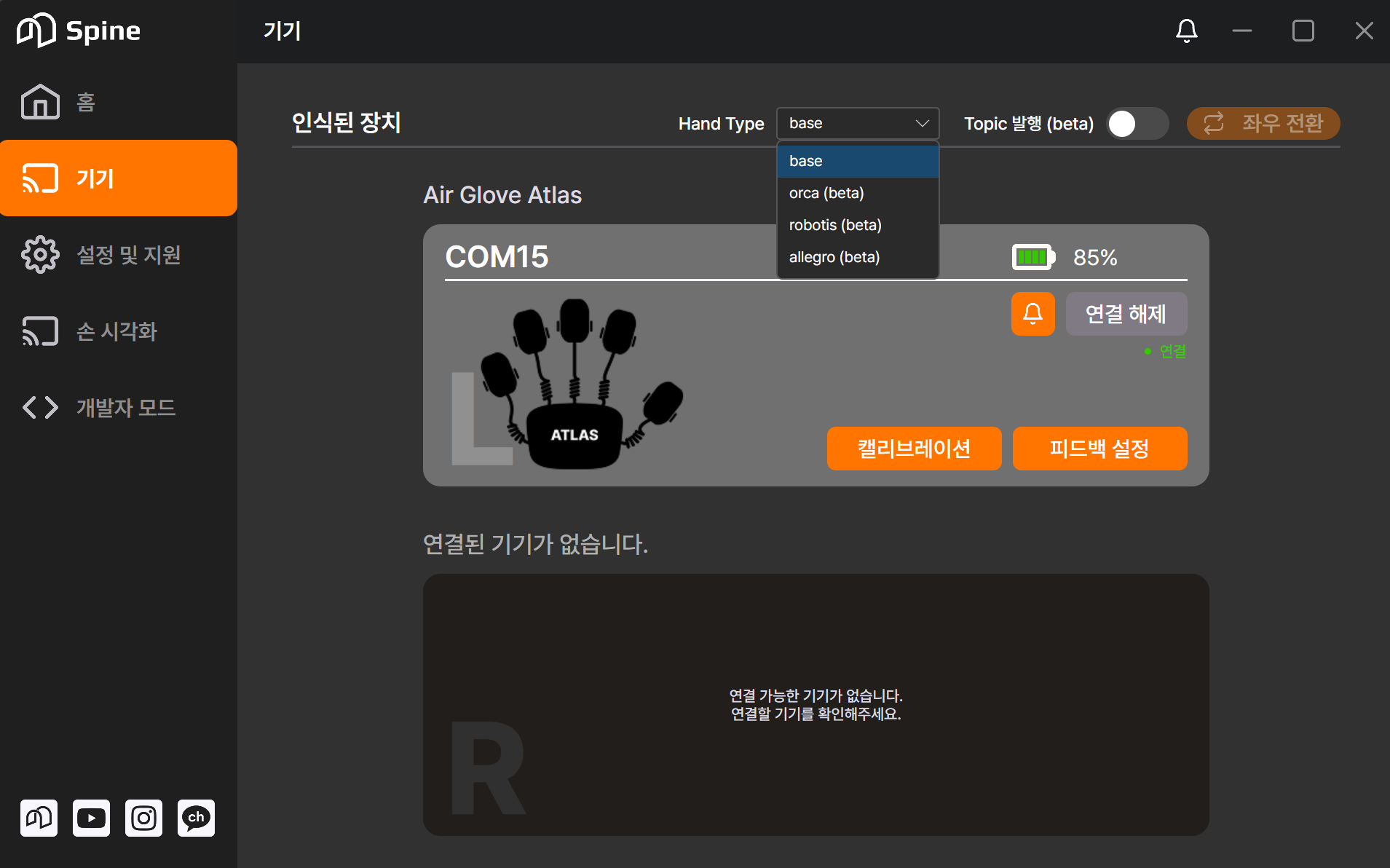Collapse the Hand Type dropdown

tap(858, 124)
